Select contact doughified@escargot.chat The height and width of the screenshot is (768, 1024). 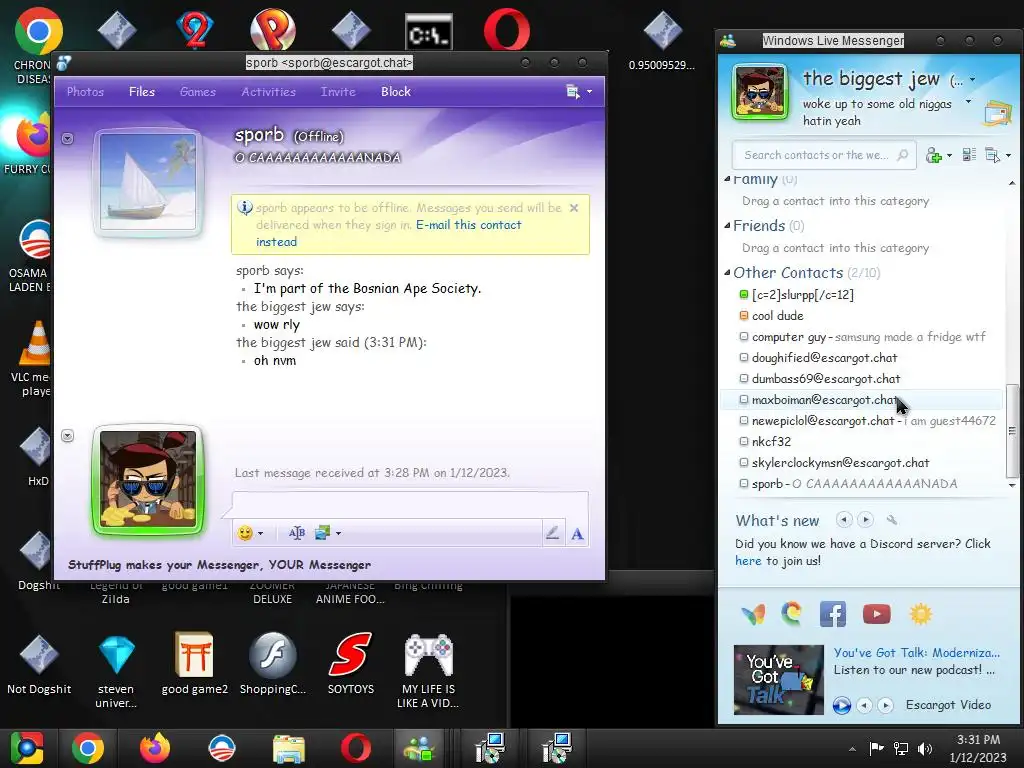pos(862,358)
